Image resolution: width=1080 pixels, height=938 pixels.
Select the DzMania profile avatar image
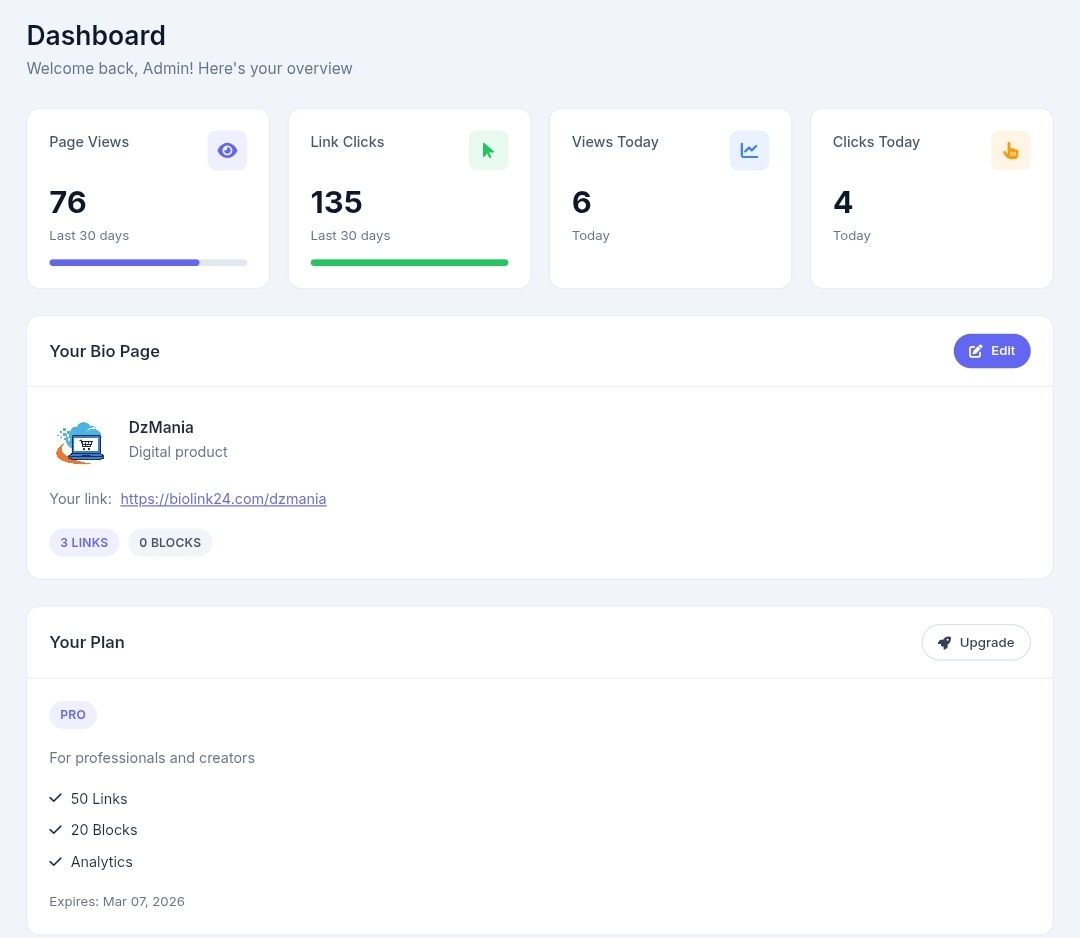pyautogui.click(x=79, y=441)
